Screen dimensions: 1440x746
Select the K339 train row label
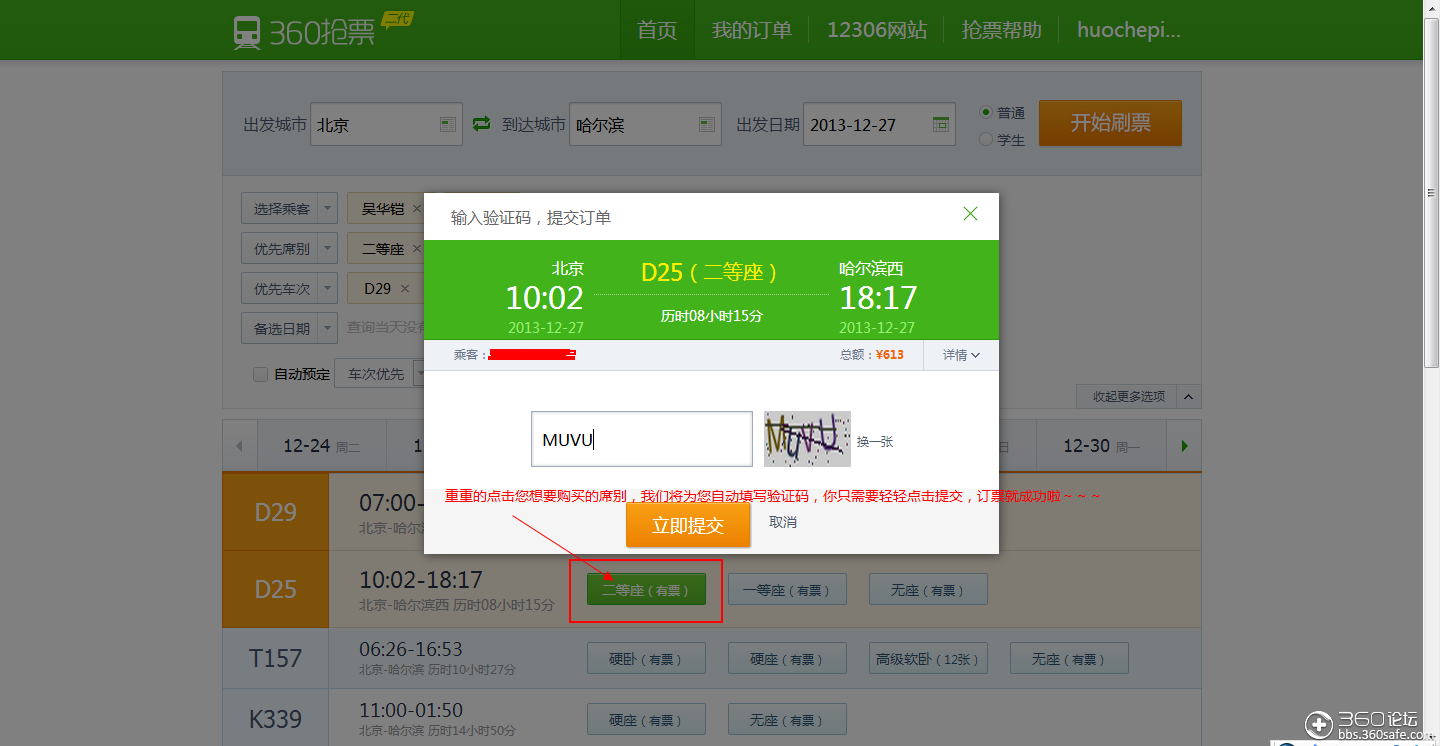click(275, 719)
